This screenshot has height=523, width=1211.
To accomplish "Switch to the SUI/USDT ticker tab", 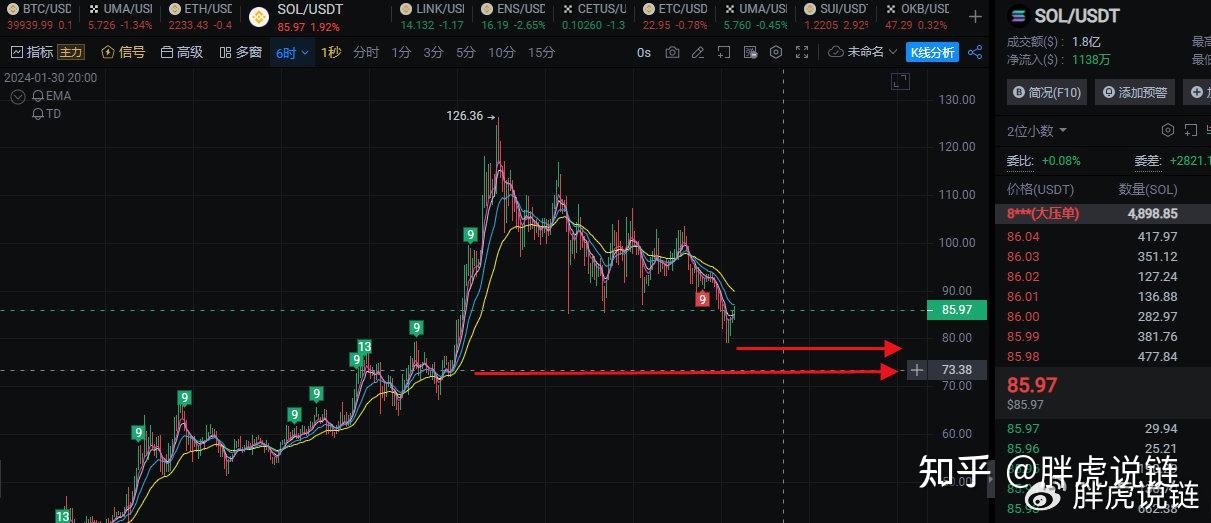I will point(837,16).
